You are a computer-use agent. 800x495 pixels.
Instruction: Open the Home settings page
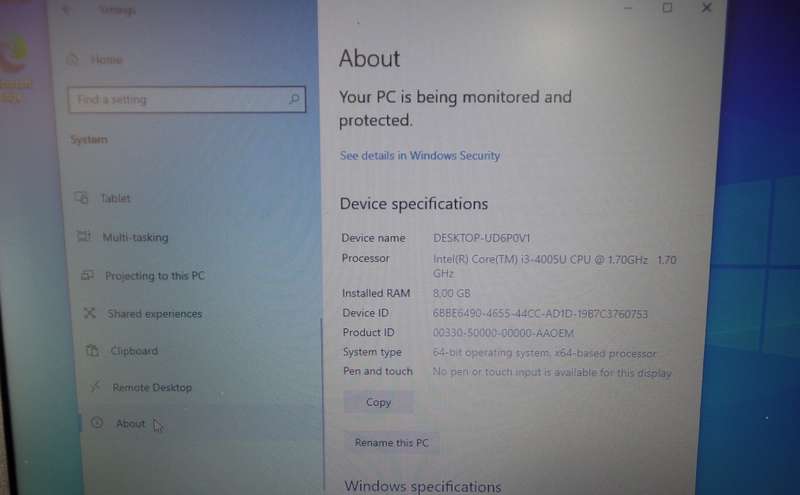[107, 60]
